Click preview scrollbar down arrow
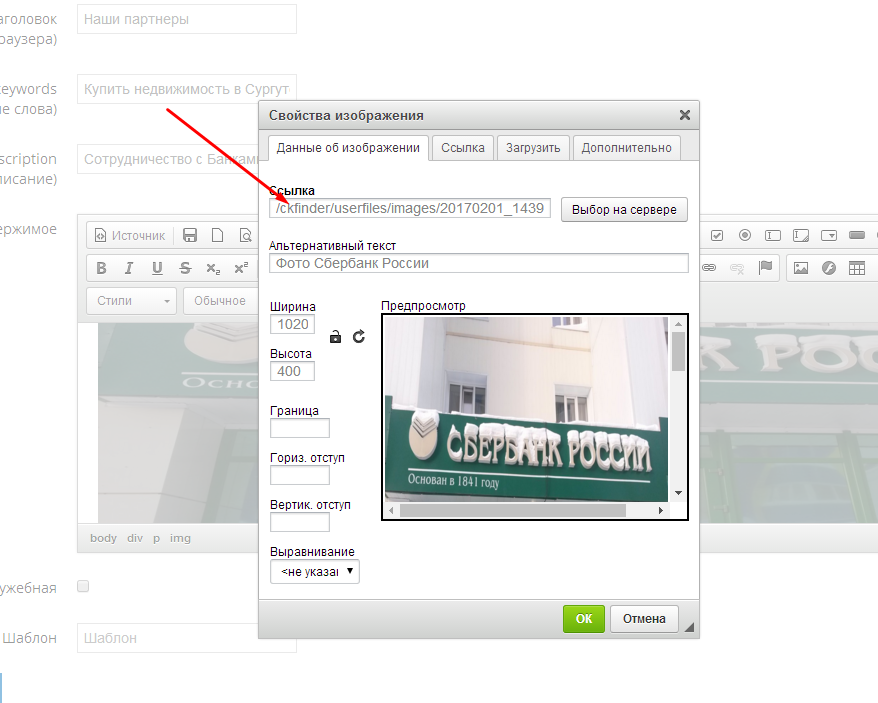The width and height of the screenshot is (878, 703). pos(678,493)
